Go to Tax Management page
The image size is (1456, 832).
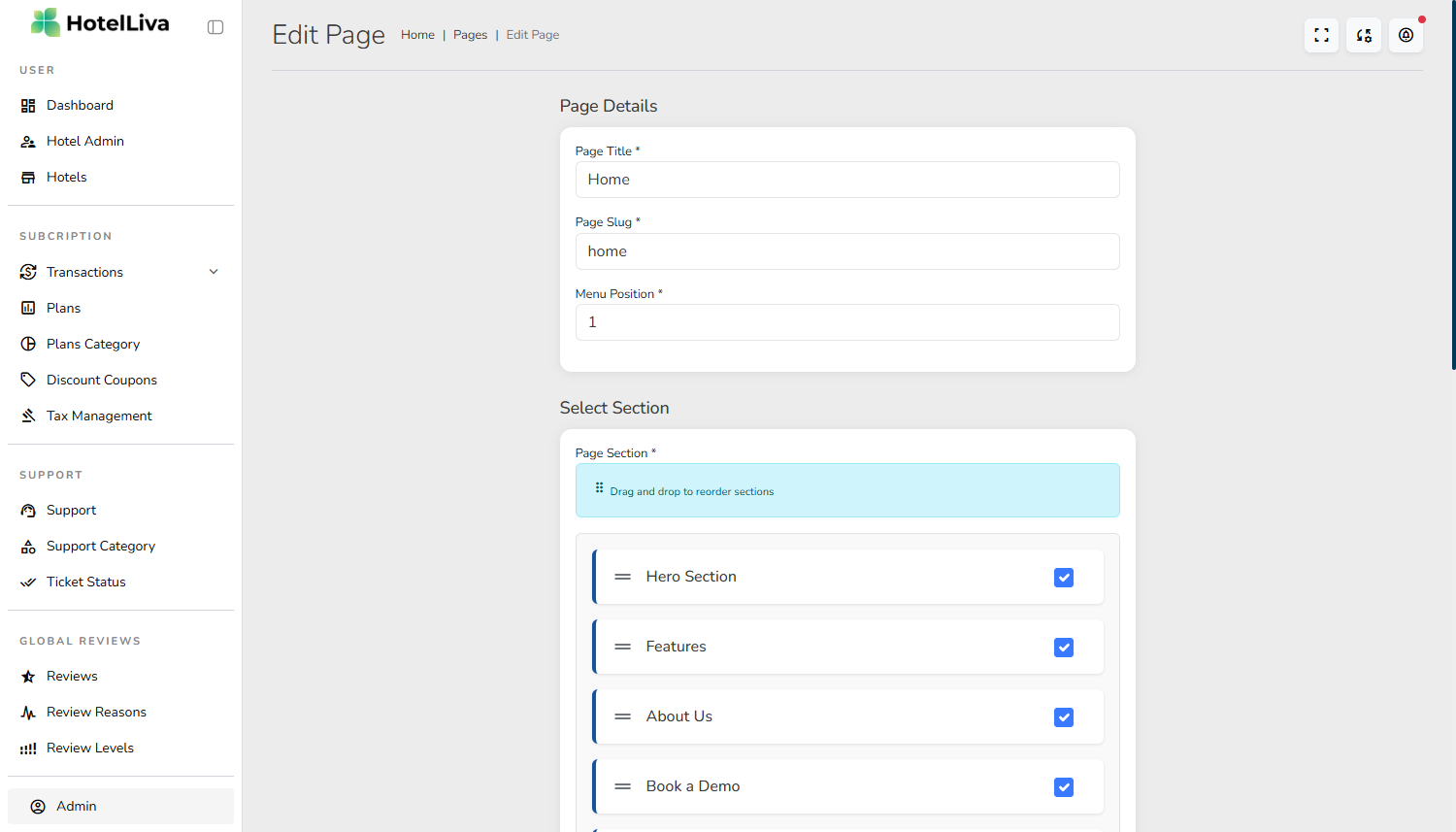click(99, 416)
